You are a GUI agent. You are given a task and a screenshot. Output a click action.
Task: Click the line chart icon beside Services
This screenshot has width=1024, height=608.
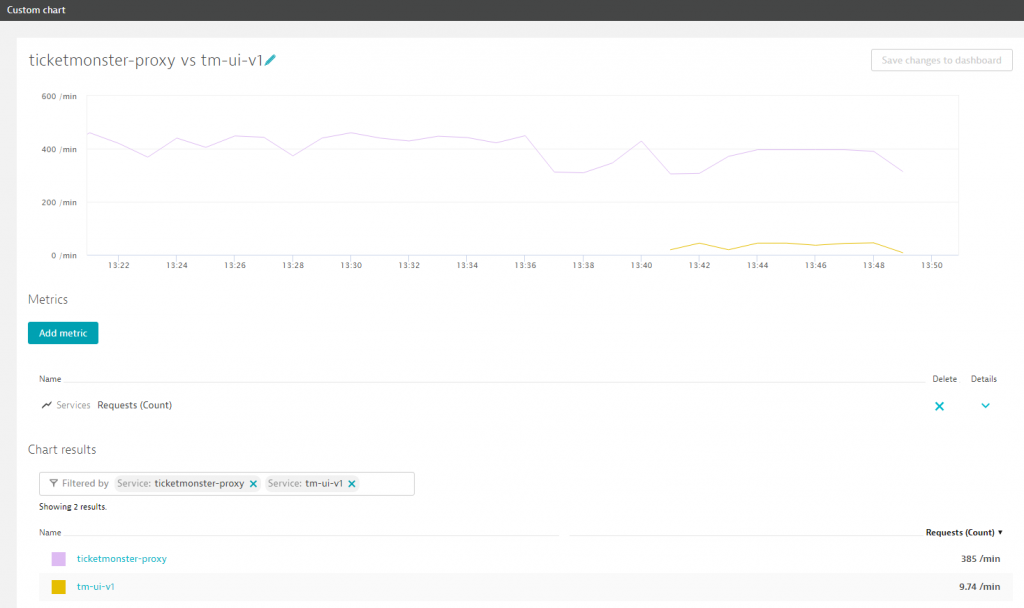pyautogui.click(x=47, y=405)
